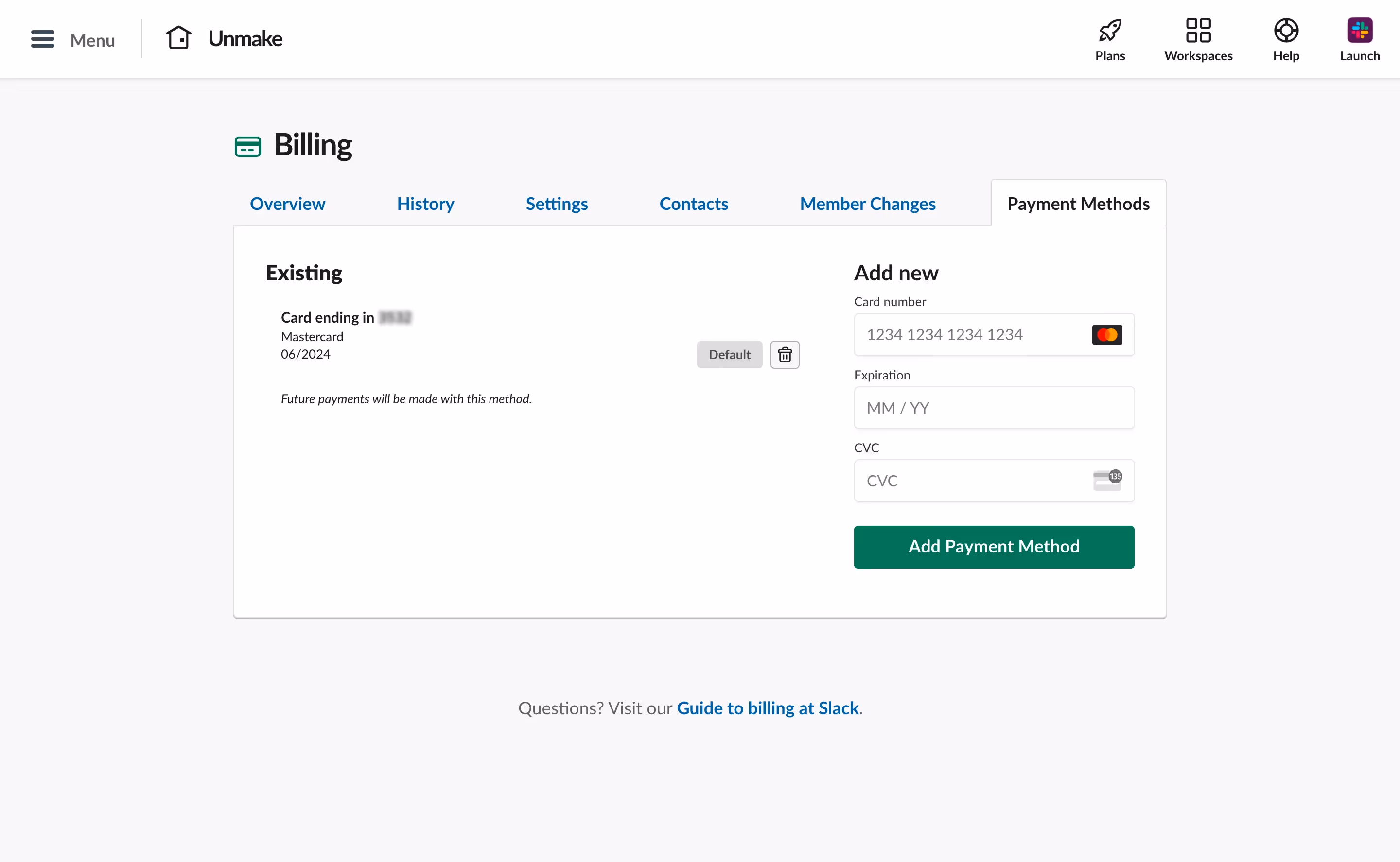Click the Unmake home icon
This screenshot has width=1400, height=862.
pyautogui.click(x=178, y=36)
